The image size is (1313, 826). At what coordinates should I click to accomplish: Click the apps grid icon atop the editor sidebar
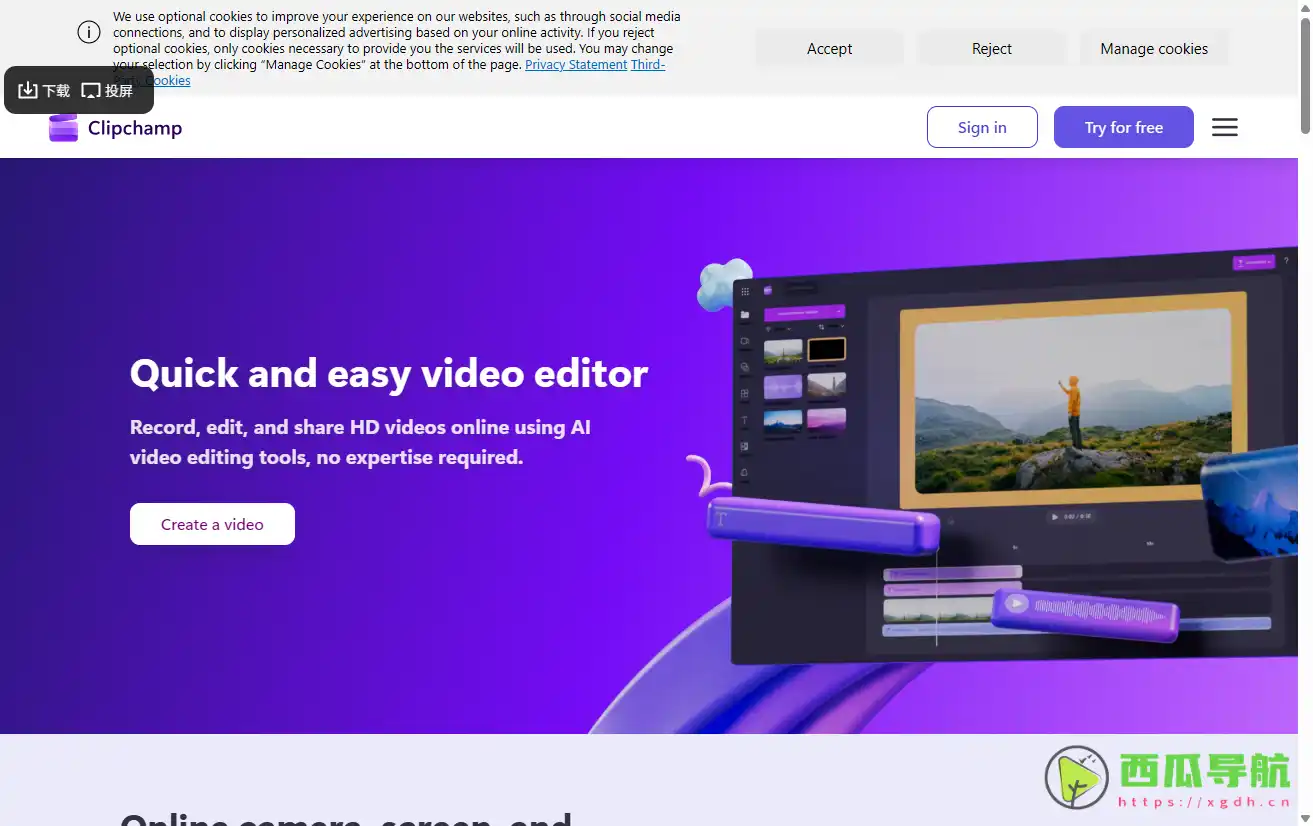(x=745, y=291)
